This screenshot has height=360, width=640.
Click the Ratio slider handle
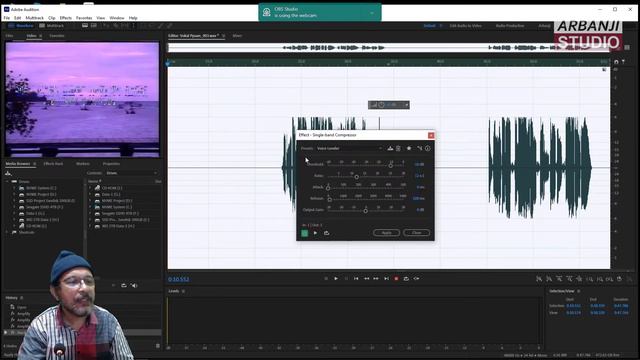pyautogui.click(x=356, y=177)
